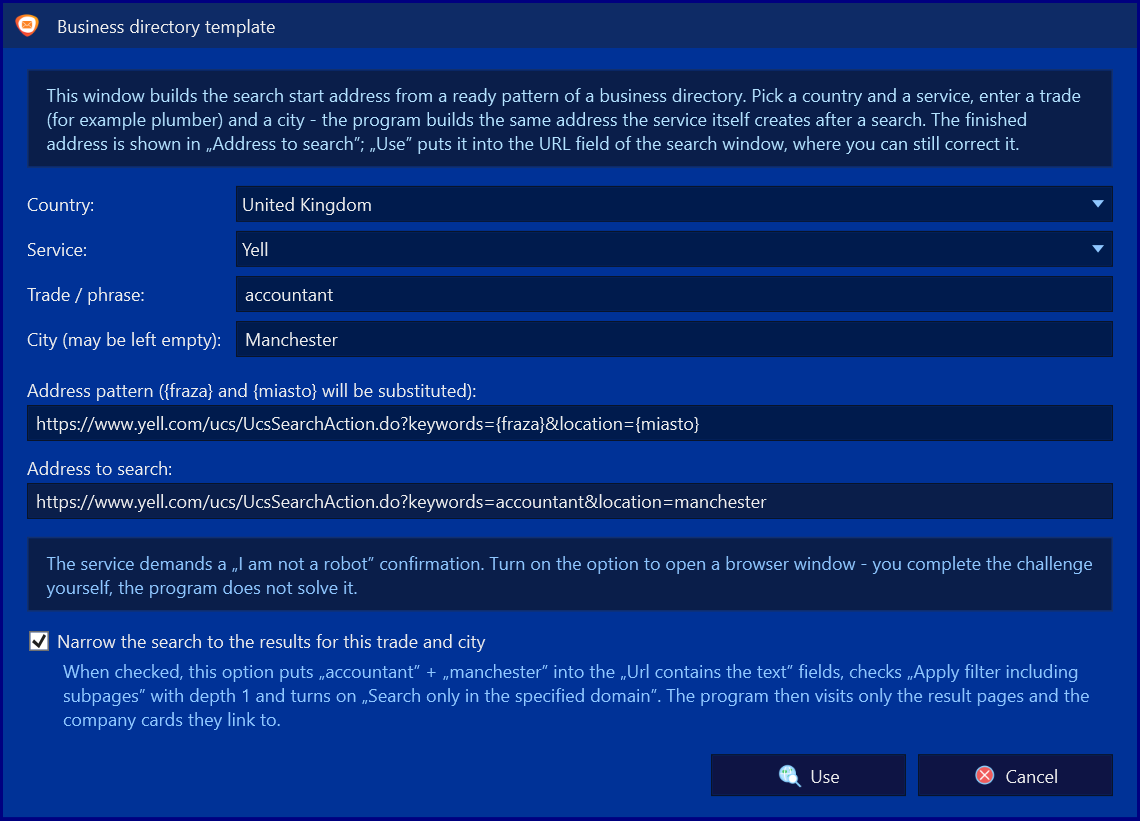This screenshot has width=1140, height=821.
Task: Click the Address to search URL field
Action: pos(570,502)
